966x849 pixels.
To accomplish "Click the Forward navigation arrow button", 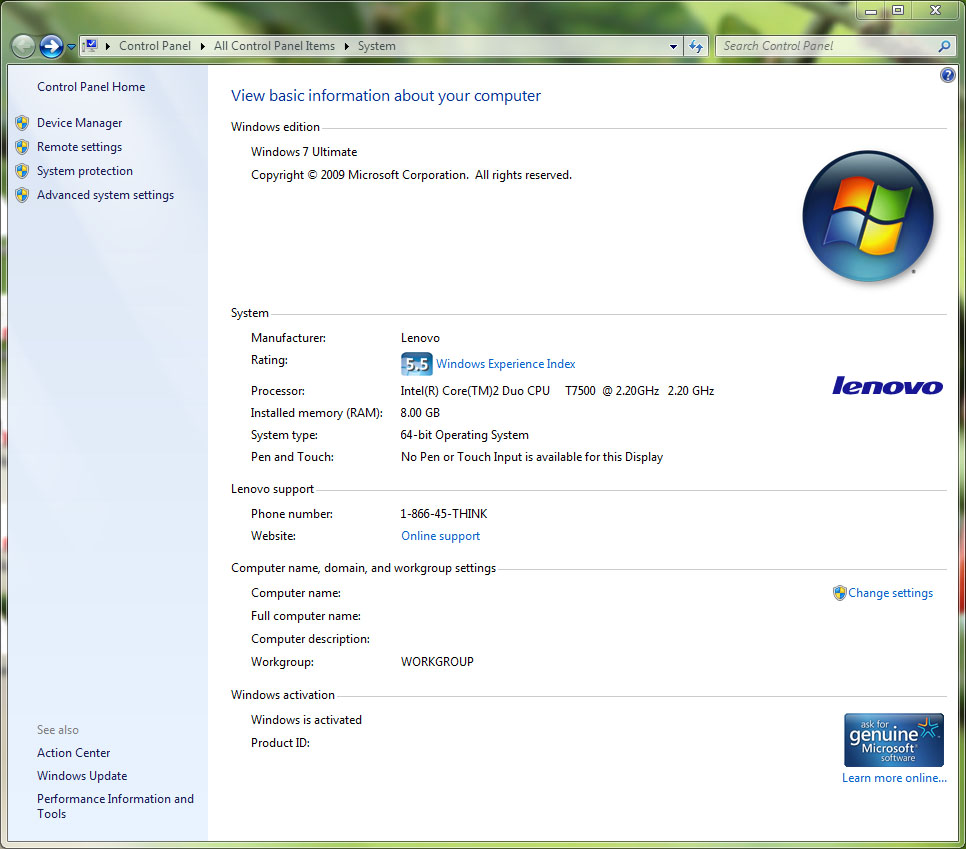I will coord(51,46).
